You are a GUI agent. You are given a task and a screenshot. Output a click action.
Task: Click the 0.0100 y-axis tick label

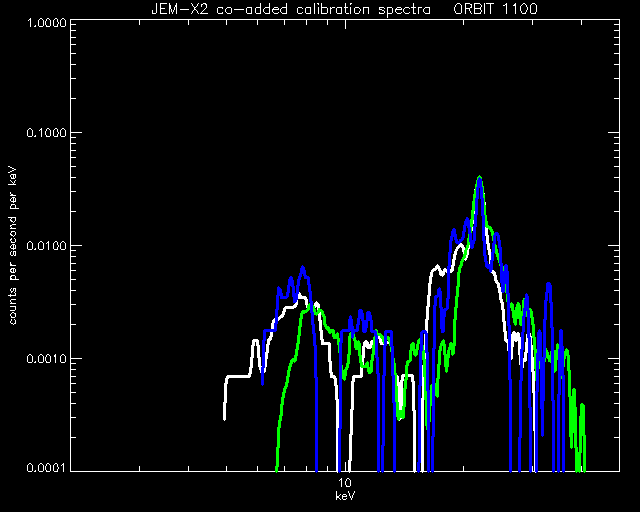46,246
